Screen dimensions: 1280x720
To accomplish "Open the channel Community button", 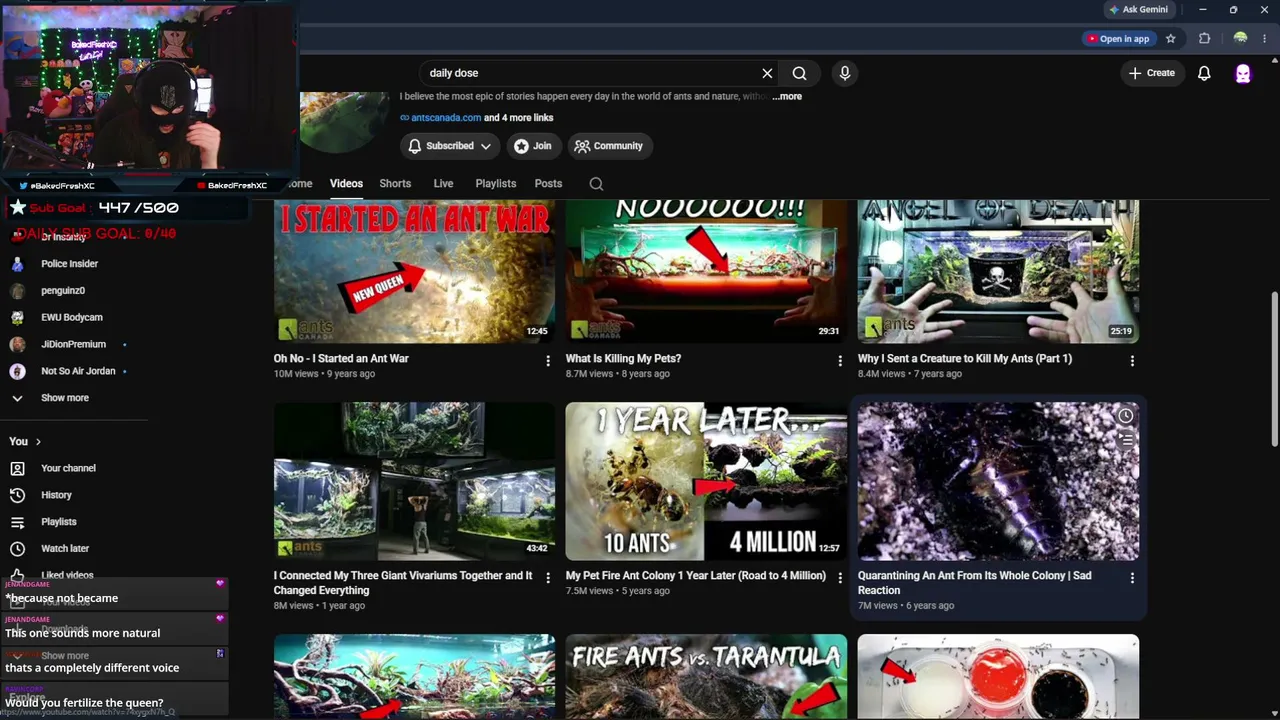I will pos(609,146).
